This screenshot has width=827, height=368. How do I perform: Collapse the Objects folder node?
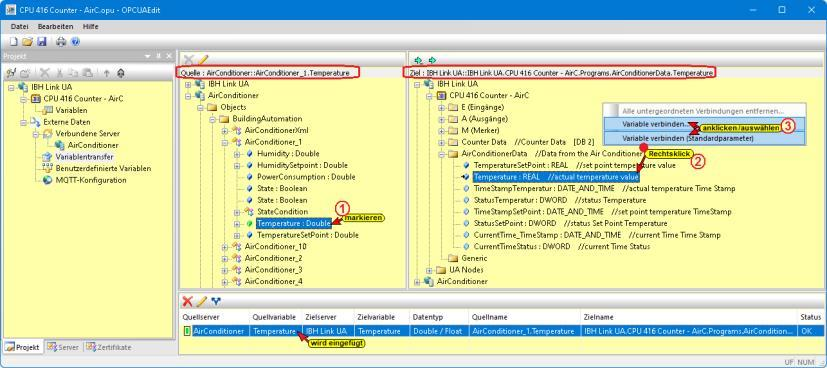click(x=200, y=108)
